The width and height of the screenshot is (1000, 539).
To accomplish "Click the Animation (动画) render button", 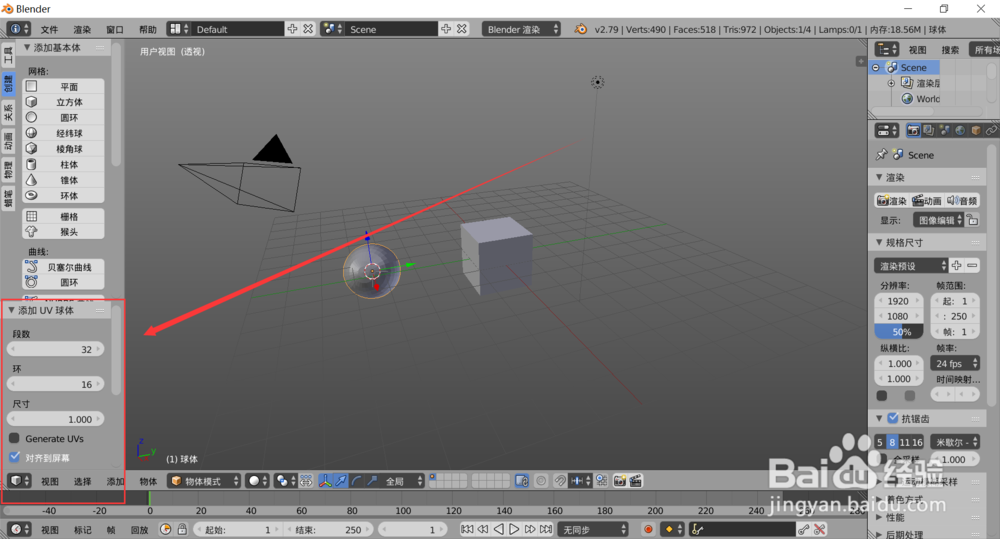I will pyautogui.click(x=926, y=201).
